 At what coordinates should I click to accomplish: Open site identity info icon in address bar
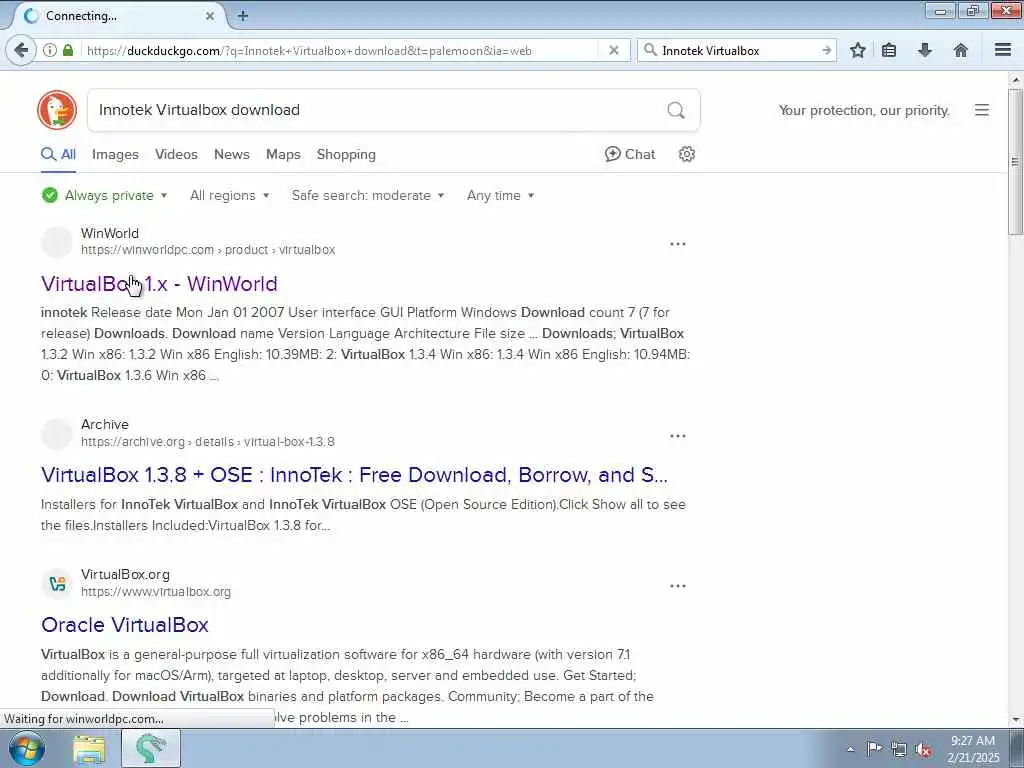50,50
